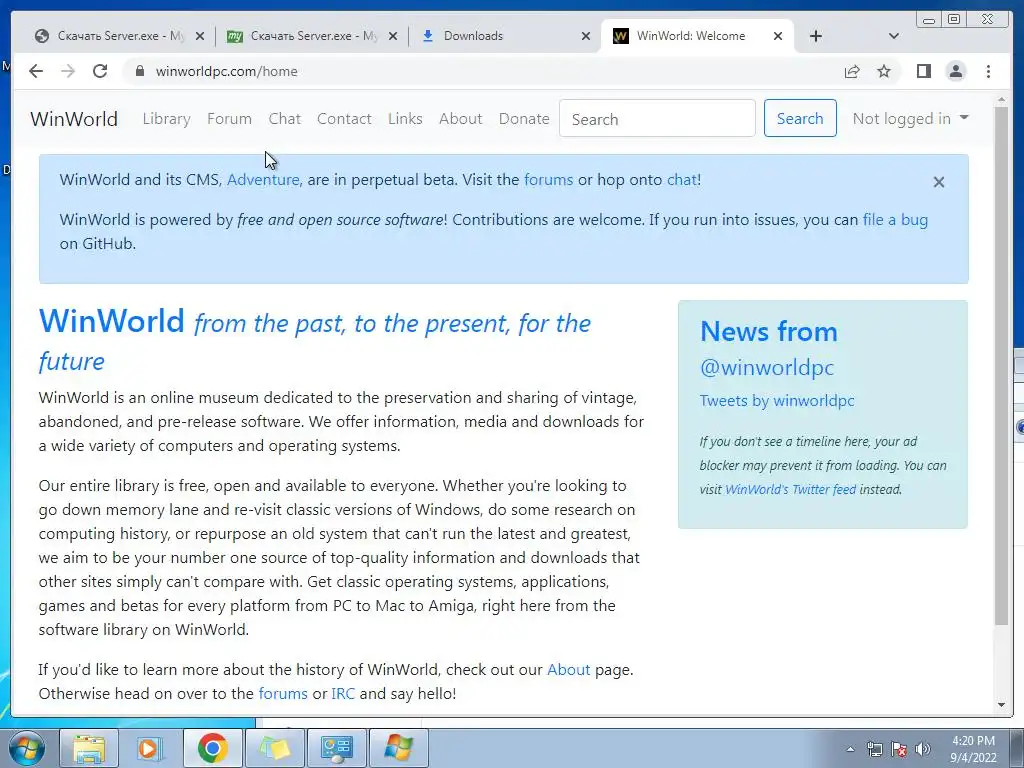Follow the Adventure CMS link

(x=263, y=180)
